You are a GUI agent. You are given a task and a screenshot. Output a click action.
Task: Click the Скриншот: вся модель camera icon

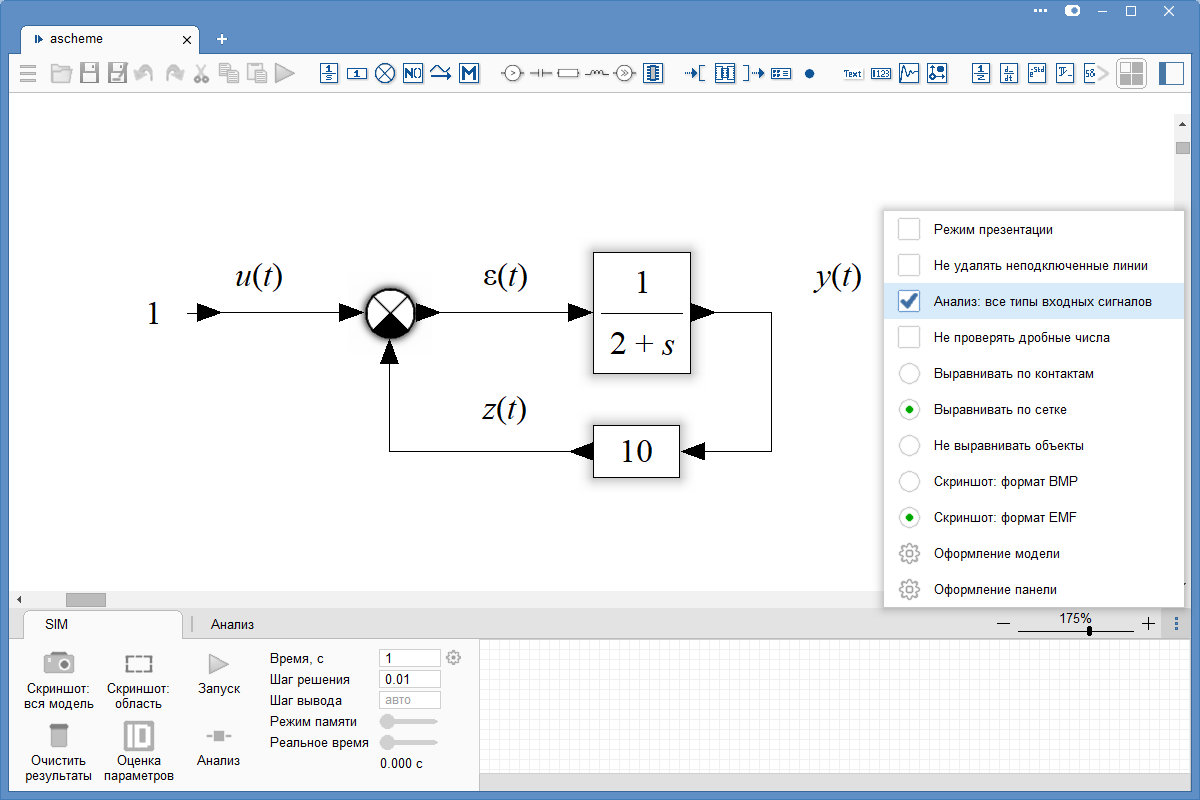pos(59,663)
